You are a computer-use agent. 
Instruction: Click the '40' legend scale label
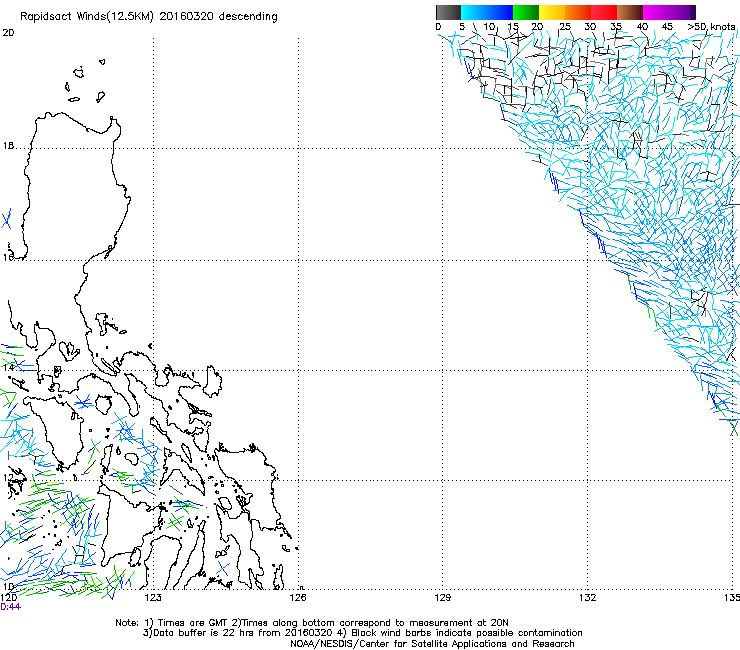(x=642, y=26)
